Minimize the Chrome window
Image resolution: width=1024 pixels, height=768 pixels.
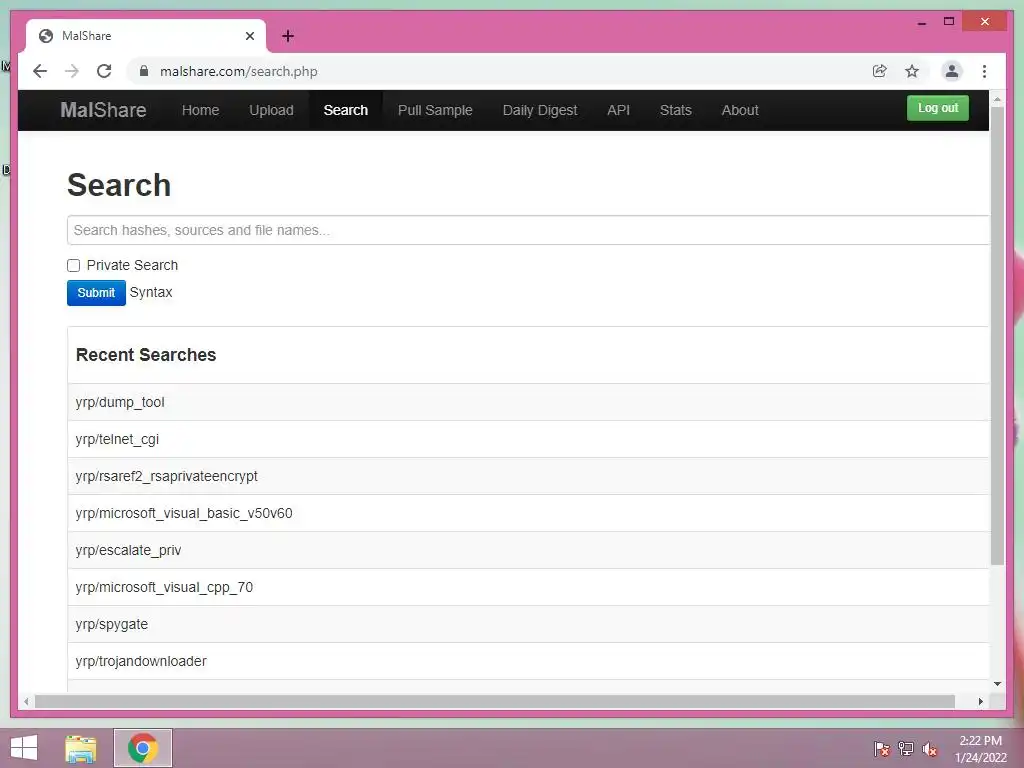(921, 22)
